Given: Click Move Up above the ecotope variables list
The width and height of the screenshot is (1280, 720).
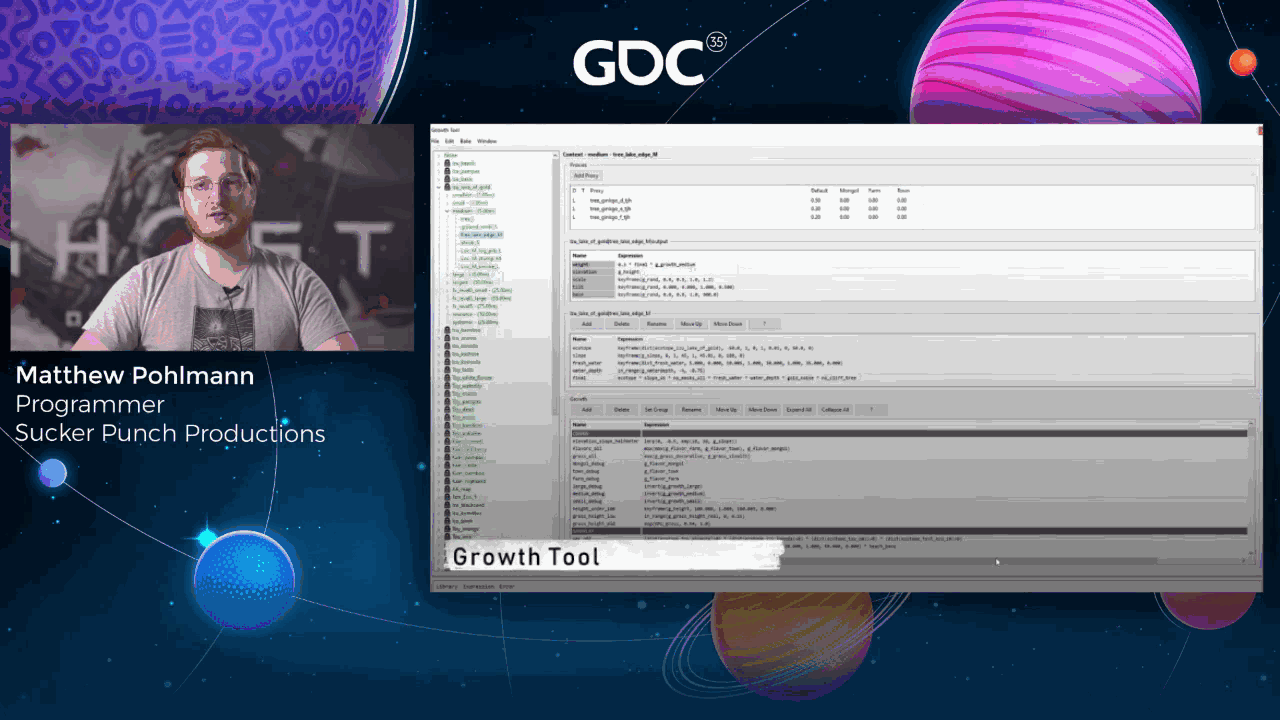Looking at the screenshot, I should 691,324.
